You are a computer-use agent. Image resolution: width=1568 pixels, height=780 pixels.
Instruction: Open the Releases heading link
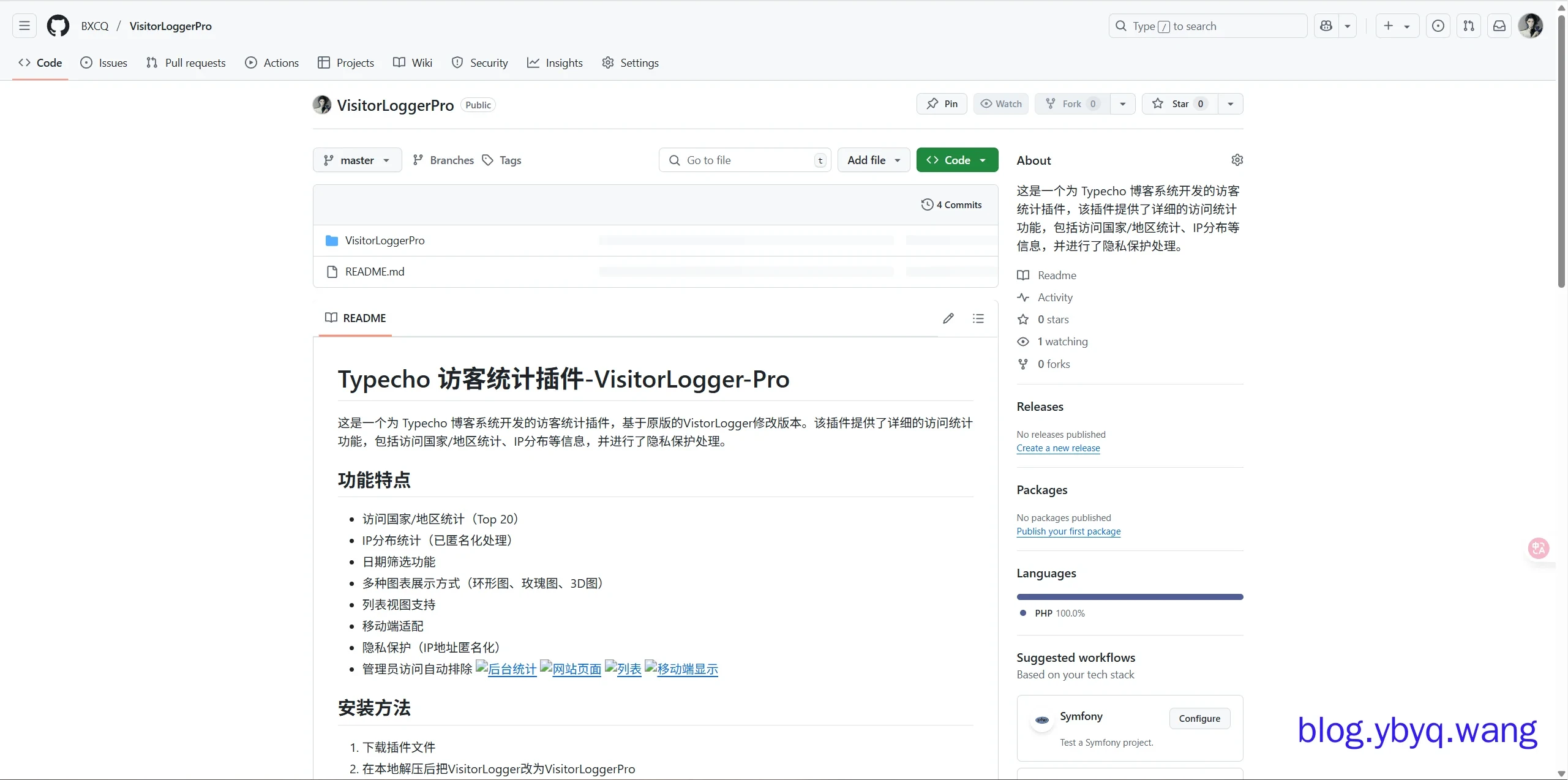[x=1040, y=407]
